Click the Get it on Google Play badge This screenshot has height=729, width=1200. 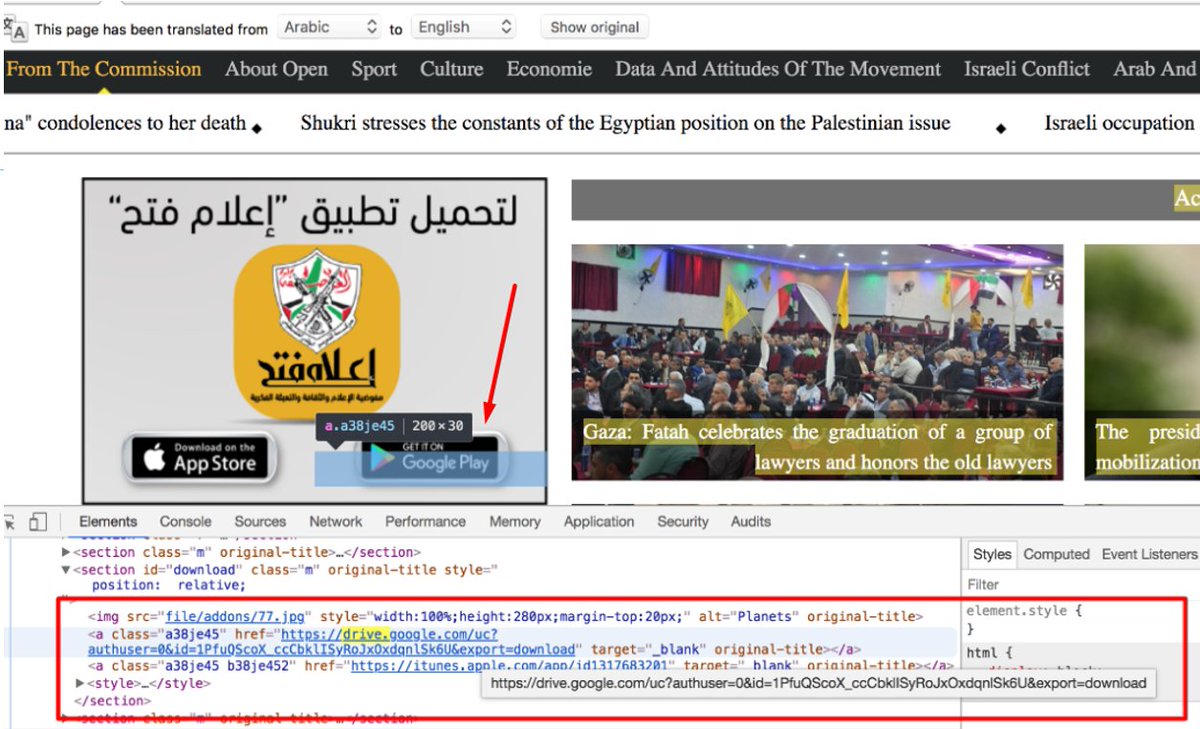pyautogui.click(x=431, y=457)
